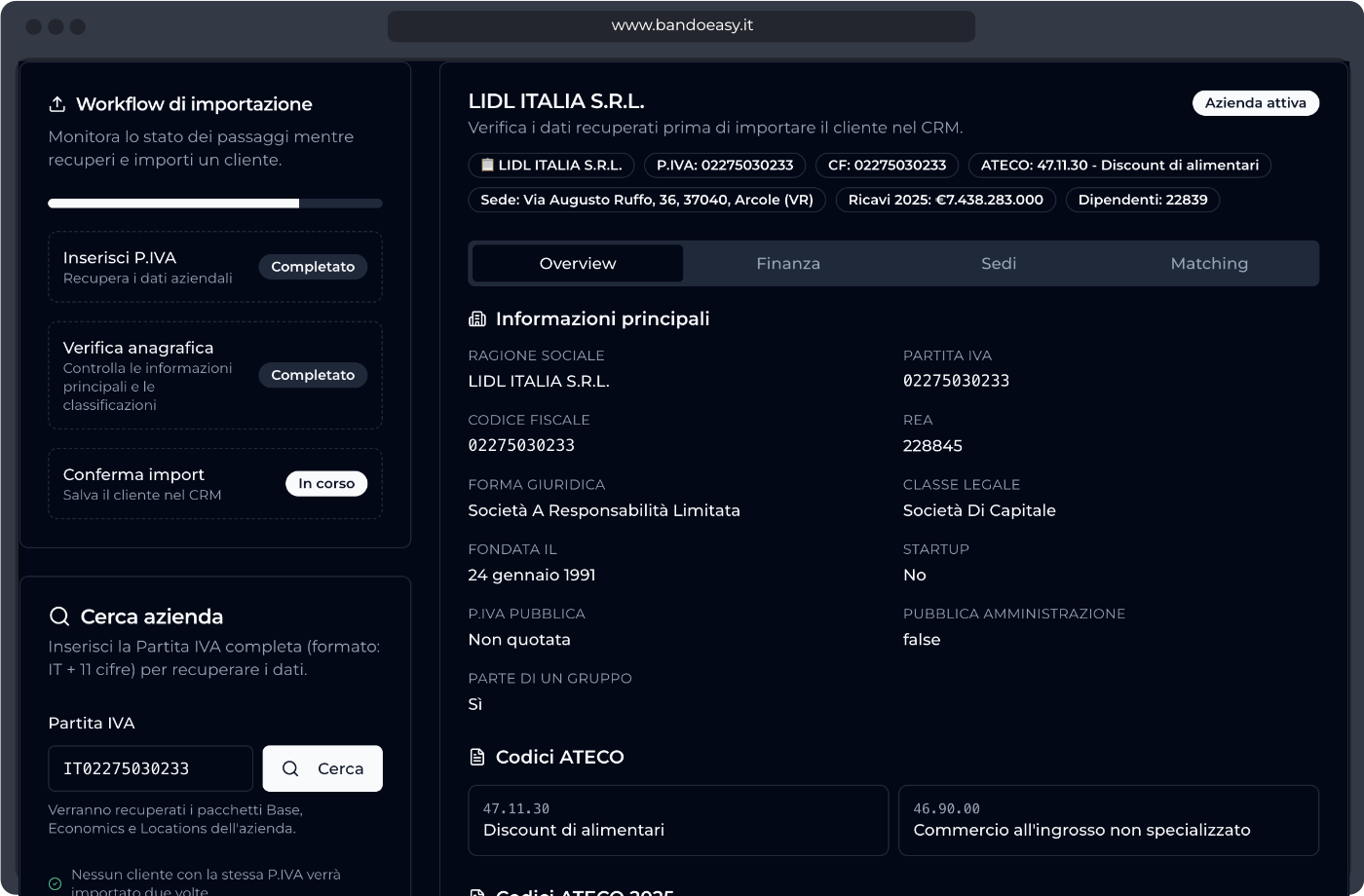This screenshot has width=1364, height=896.
Task: Click Completato badge for Inserisci P.IVA
Action: click(313, 267)
